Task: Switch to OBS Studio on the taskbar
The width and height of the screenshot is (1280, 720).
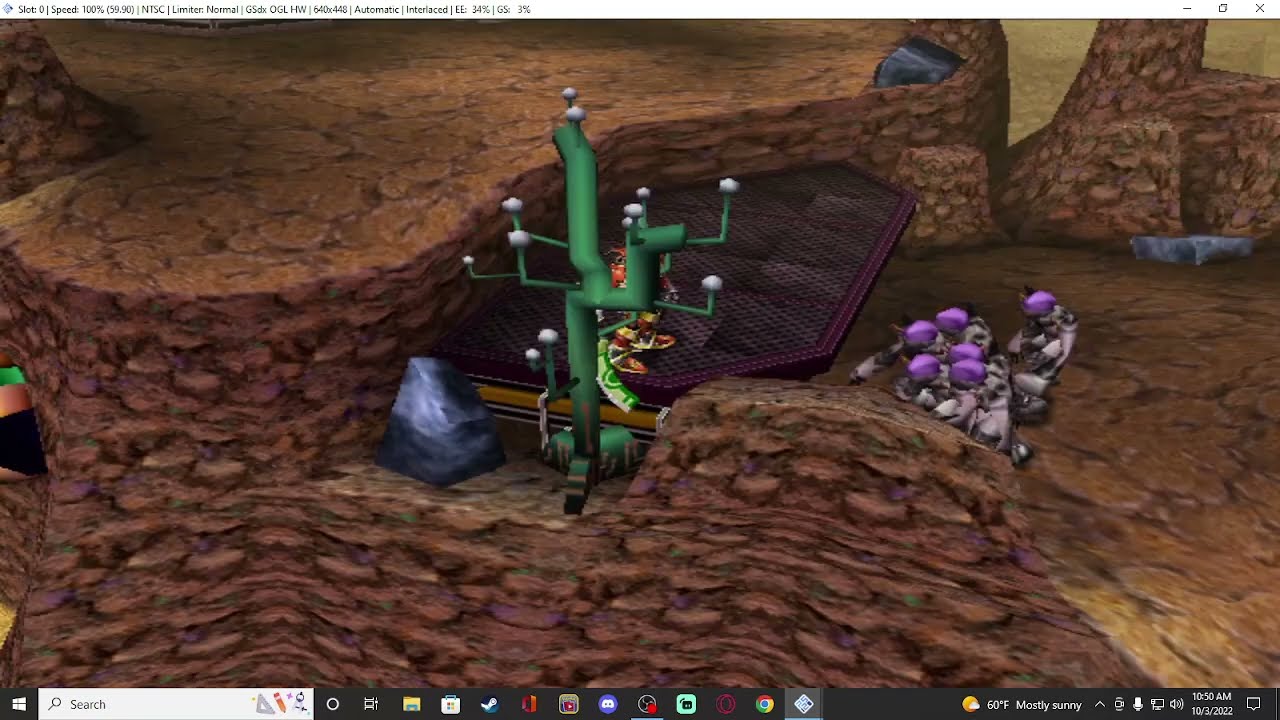Action: pyautogui.click(x=647, y=704)
